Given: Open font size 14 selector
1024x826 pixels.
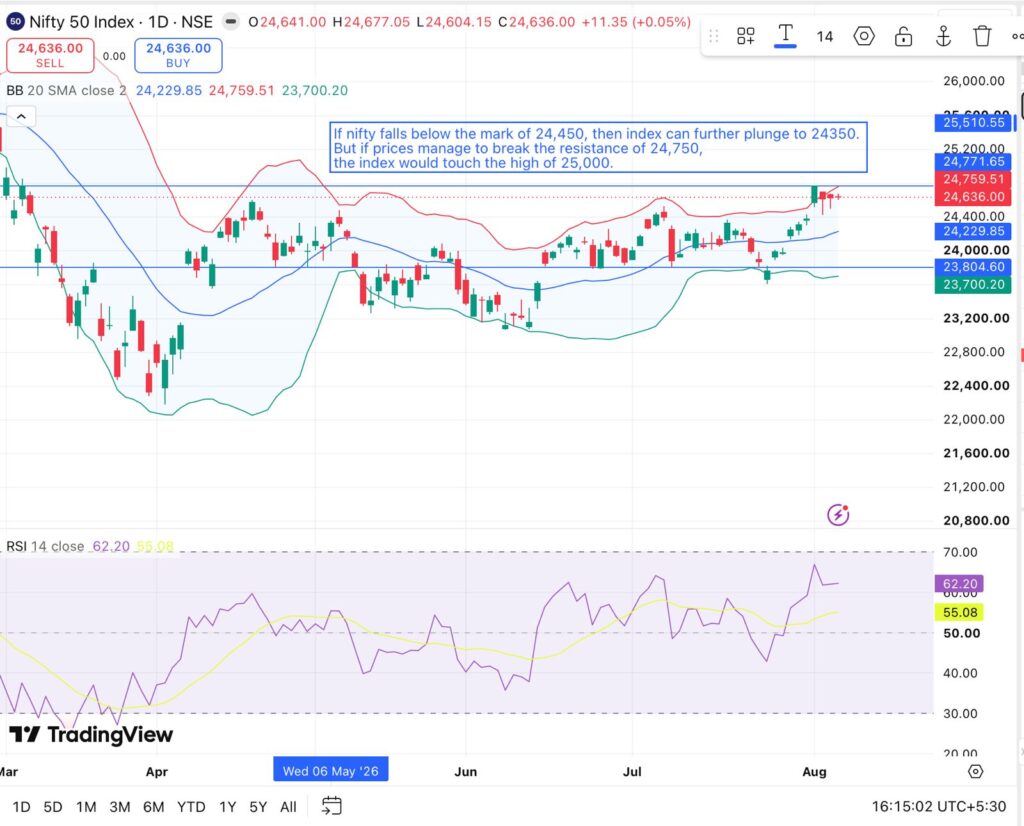Looking at the screenshot, I should click(x=825, y=37).
